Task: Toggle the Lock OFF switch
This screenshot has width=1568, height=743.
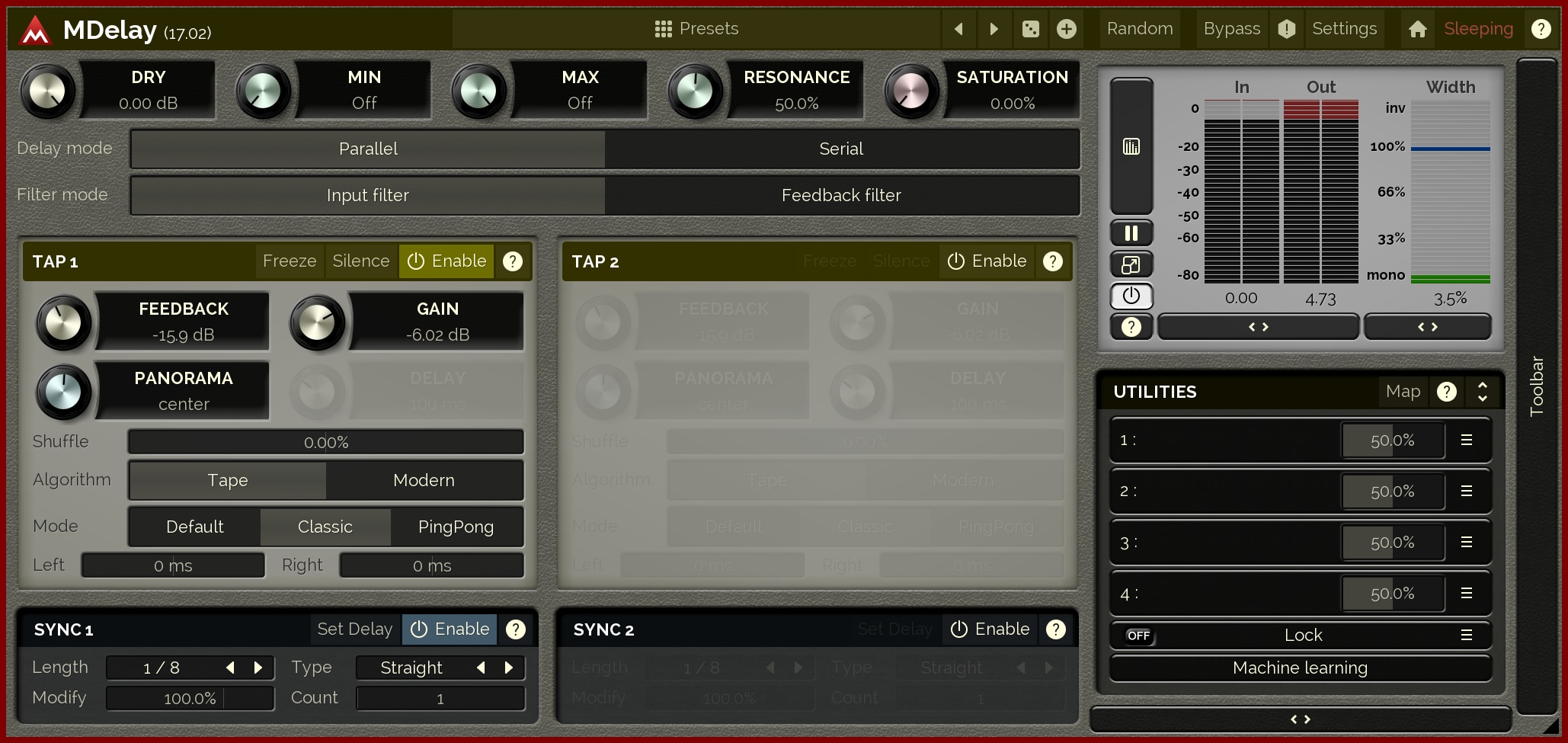Action: pyautogui.click(x=1139, y=636)
